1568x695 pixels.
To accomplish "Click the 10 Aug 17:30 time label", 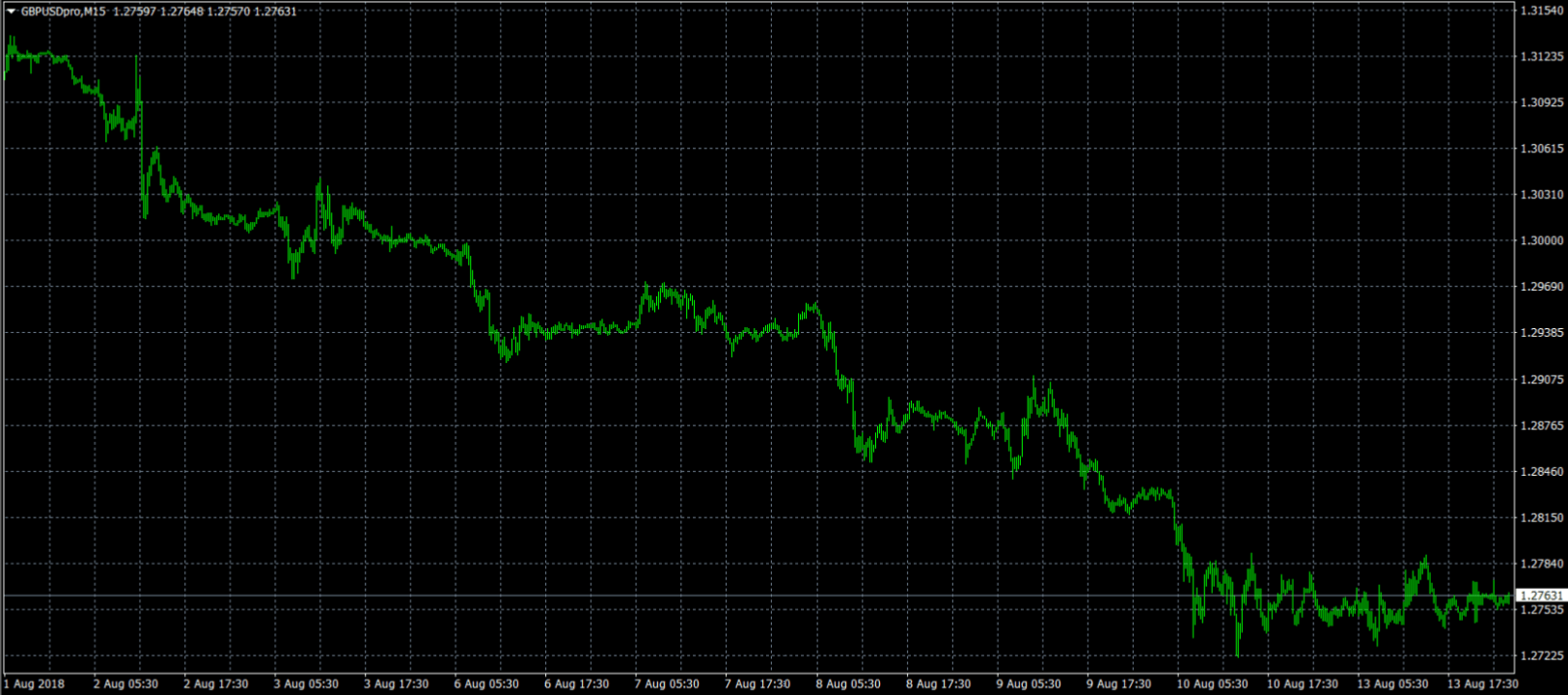I will click(x=1303, y=684).
